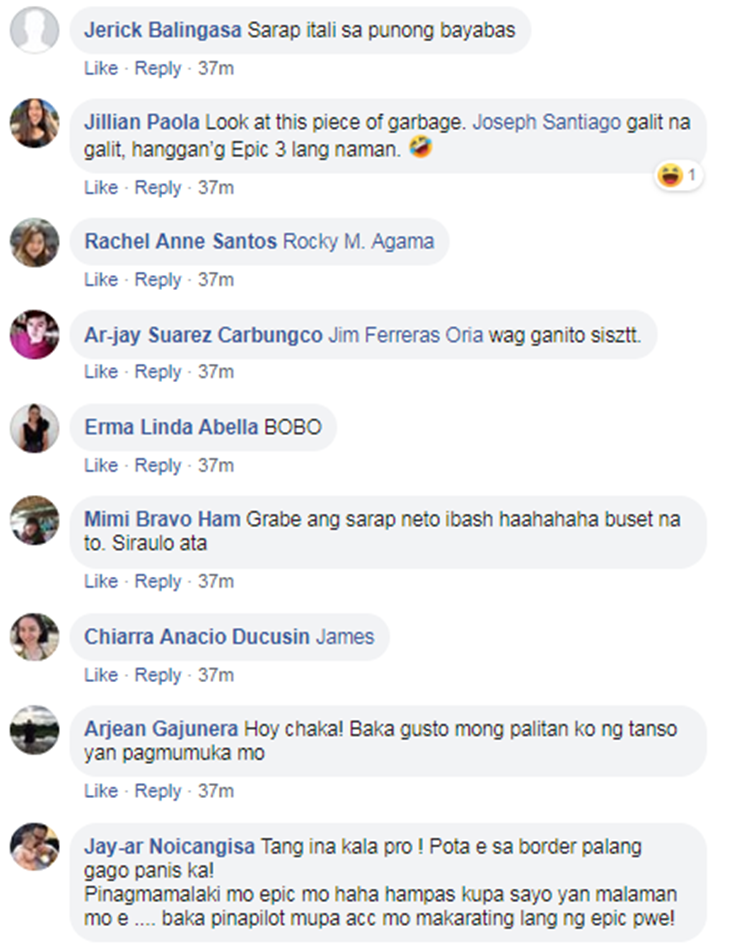Image resolution: width=750 pixels, height=946 pixels.
Task: Open Arjean Gajunera's avatar image
Action: coord(34,730)
